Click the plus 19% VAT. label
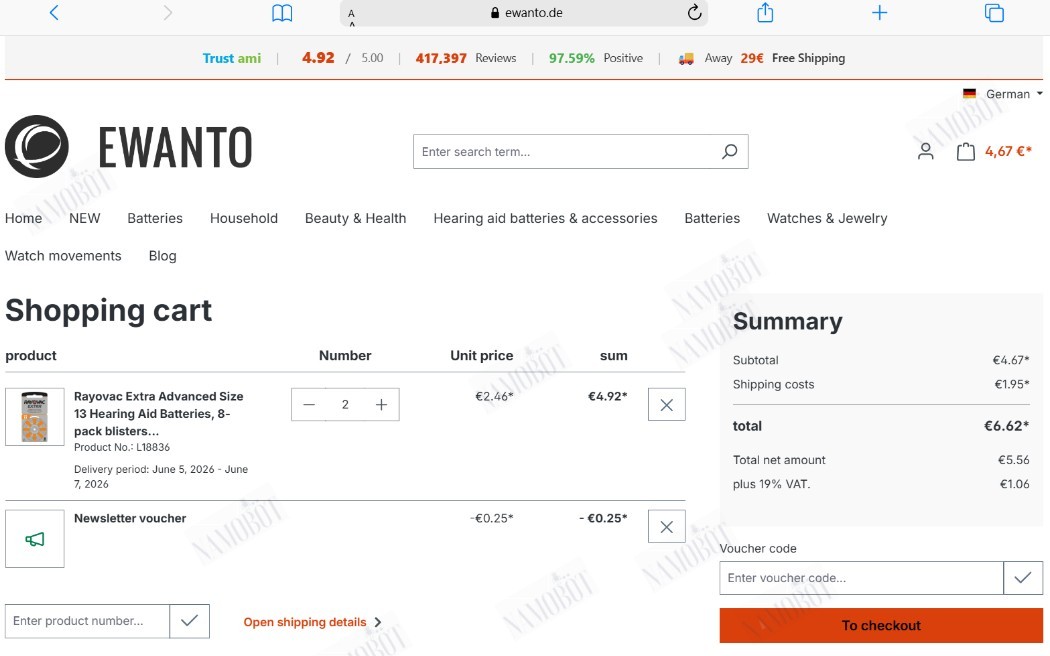Screen dimensions: 1050x656 771,484
